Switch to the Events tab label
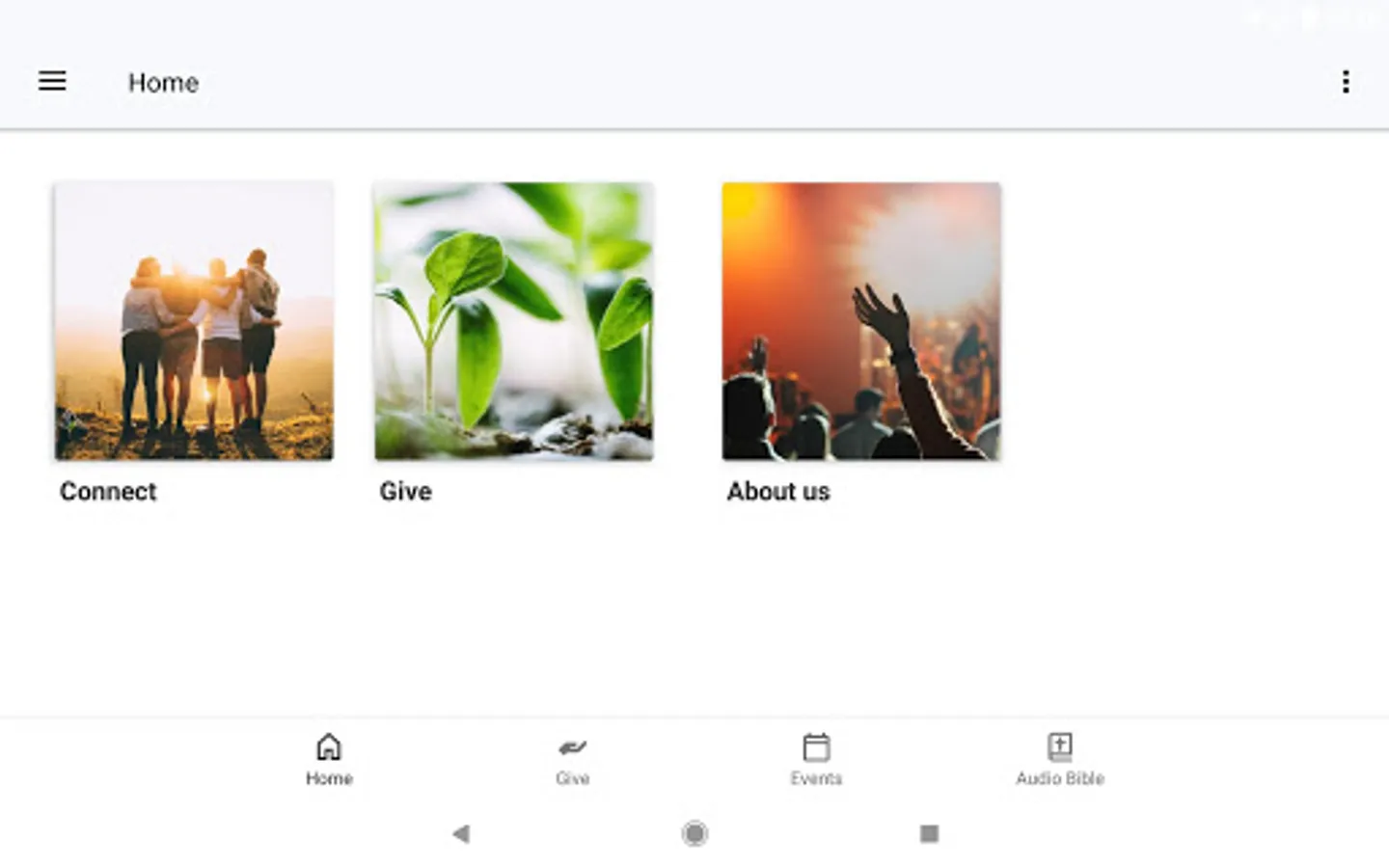Image resolution: width=1389 pixels, height=868 pixels. (816, 778)
